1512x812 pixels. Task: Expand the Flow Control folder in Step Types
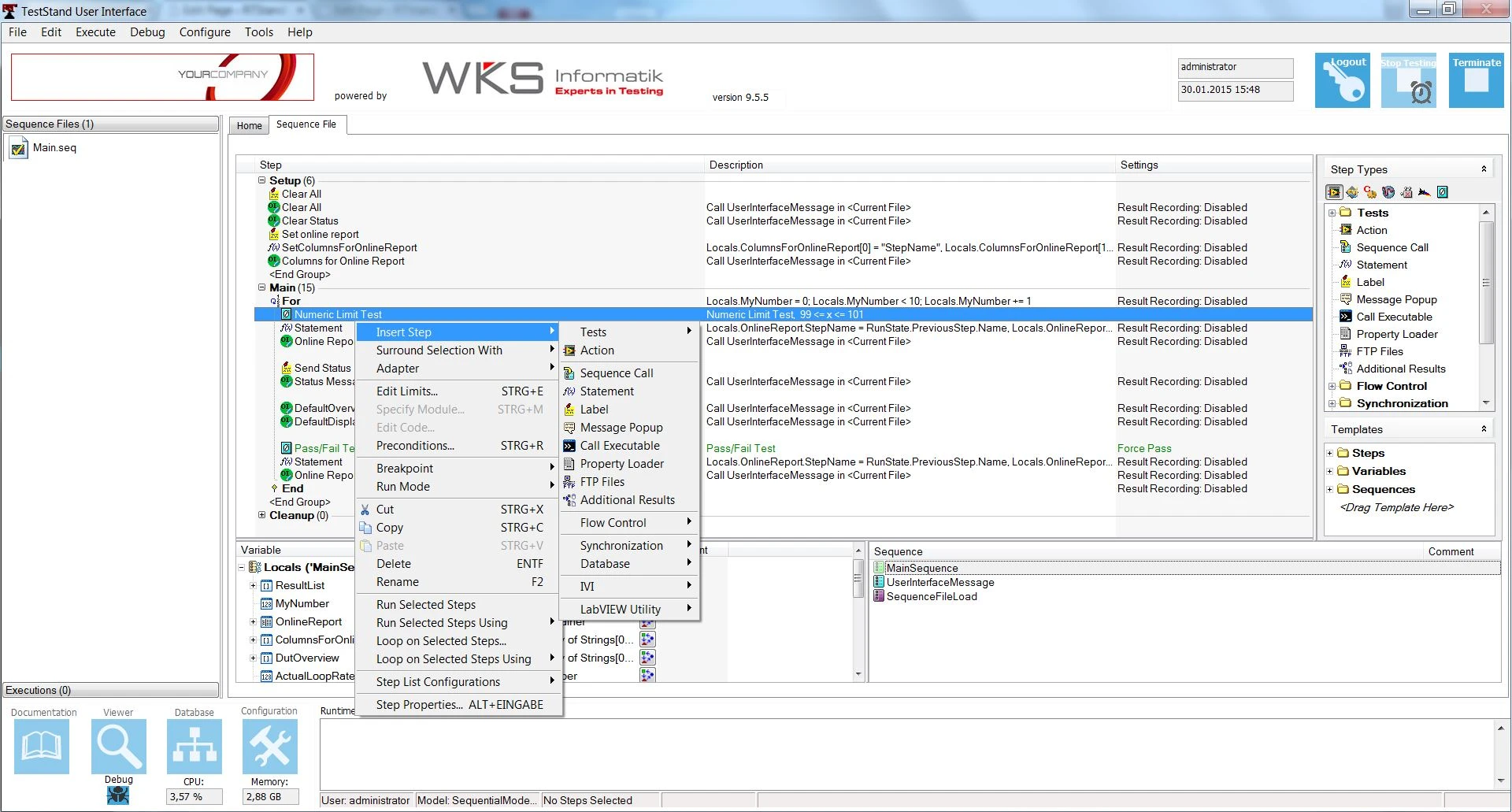[x=1332, y=386]
